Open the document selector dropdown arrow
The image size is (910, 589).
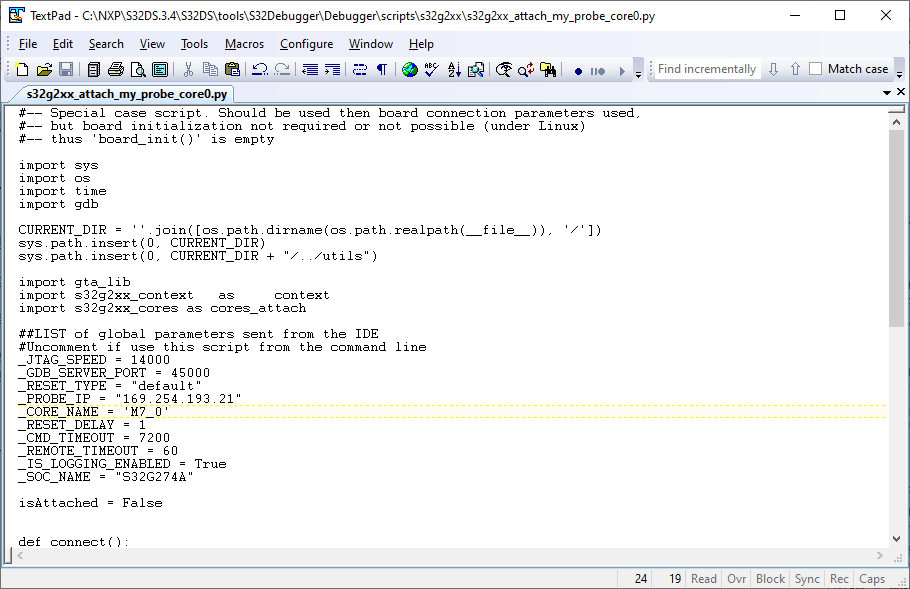[886, 90]
